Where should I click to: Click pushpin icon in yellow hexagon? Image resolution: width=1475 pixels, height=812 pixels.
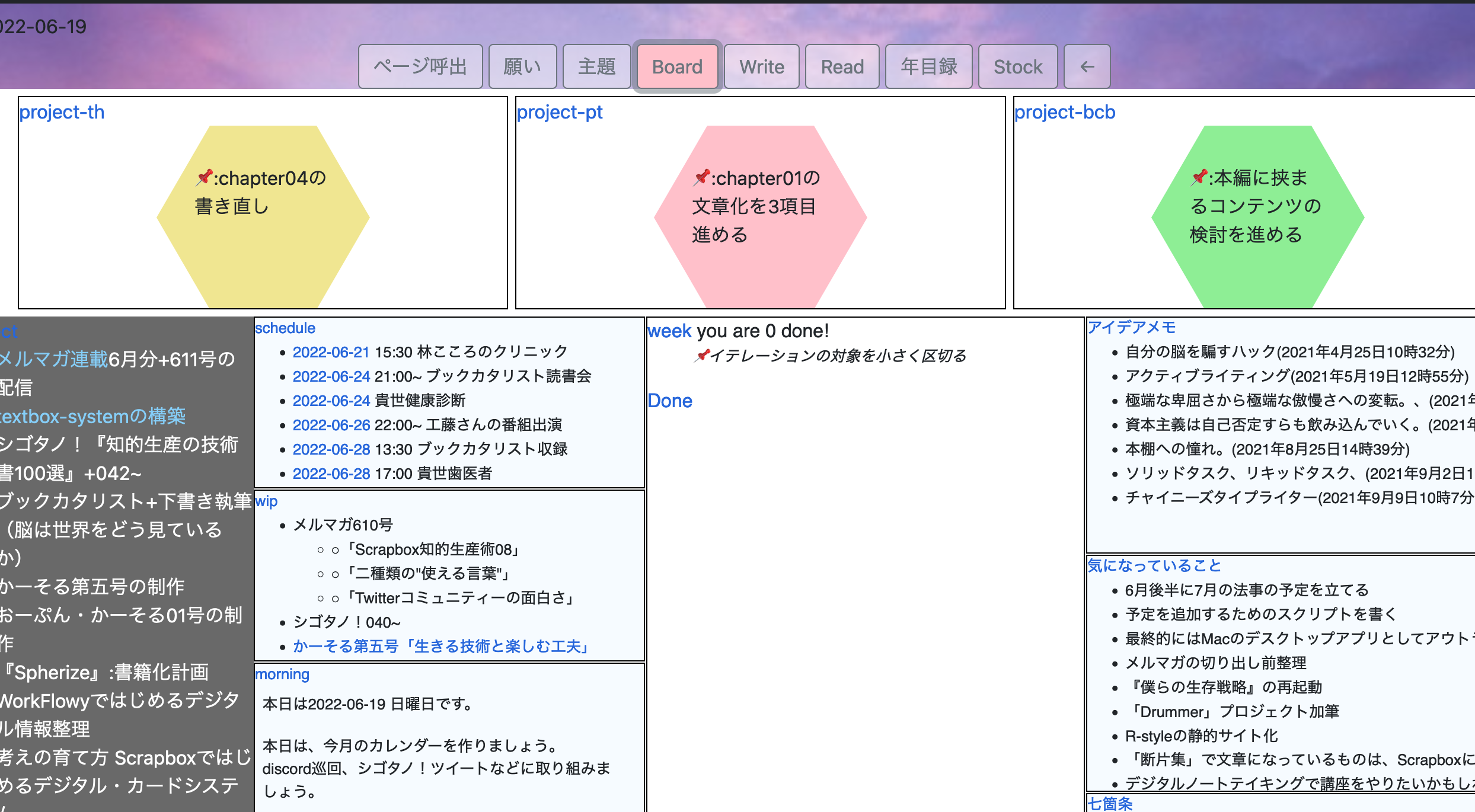click(205, 177)
